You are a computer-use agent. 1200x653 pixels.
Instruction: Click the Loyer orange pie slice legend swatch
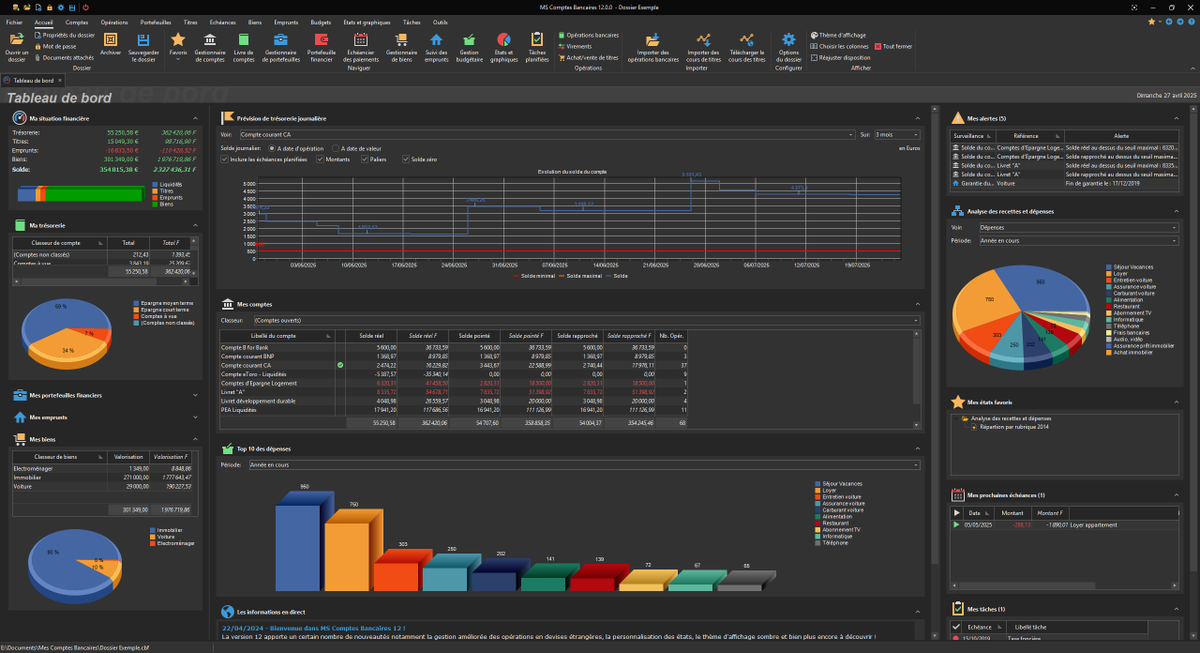coord(1107,275)
